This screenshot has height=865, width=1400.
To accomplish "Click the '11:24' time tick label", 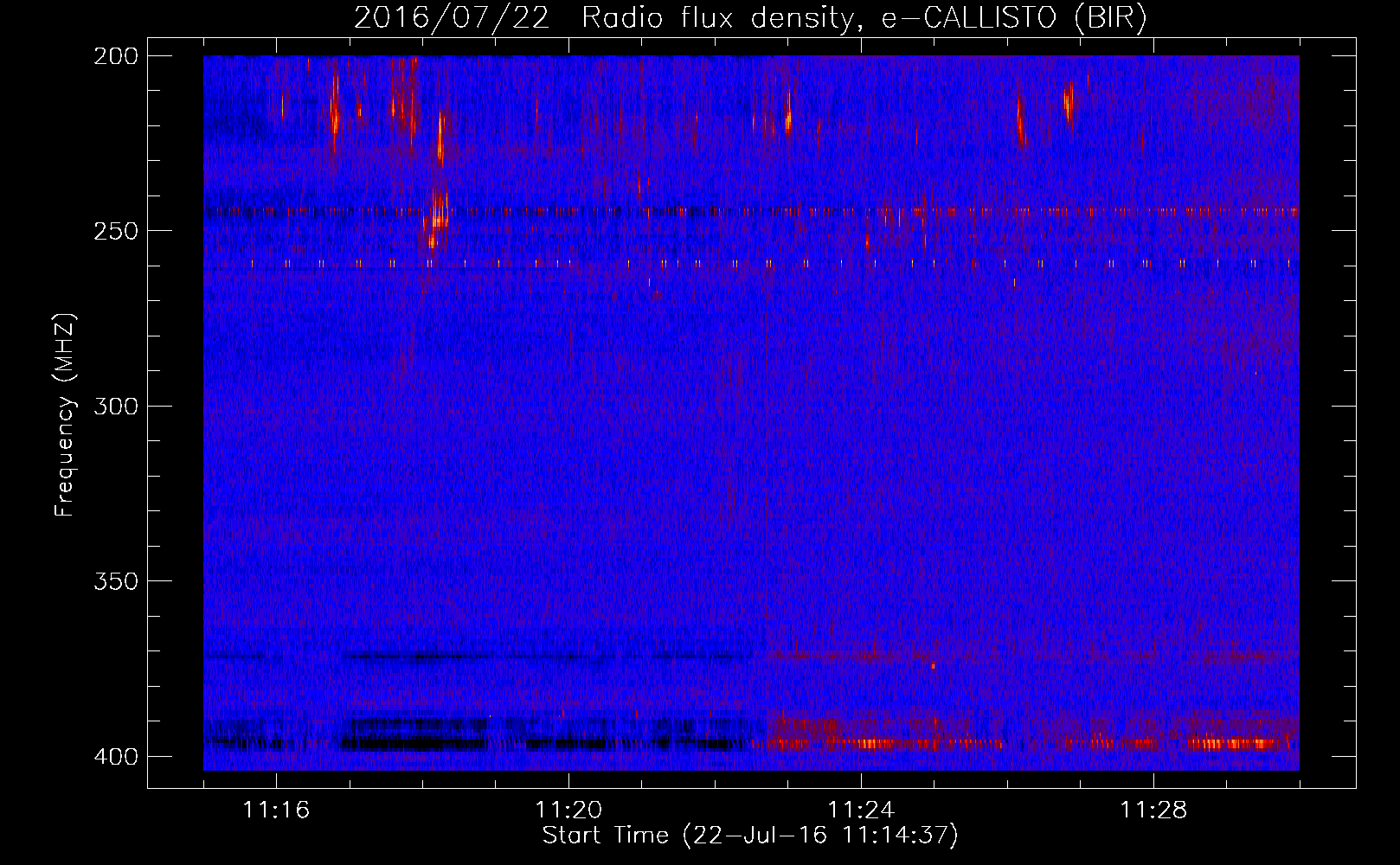I will coord(861,811).
